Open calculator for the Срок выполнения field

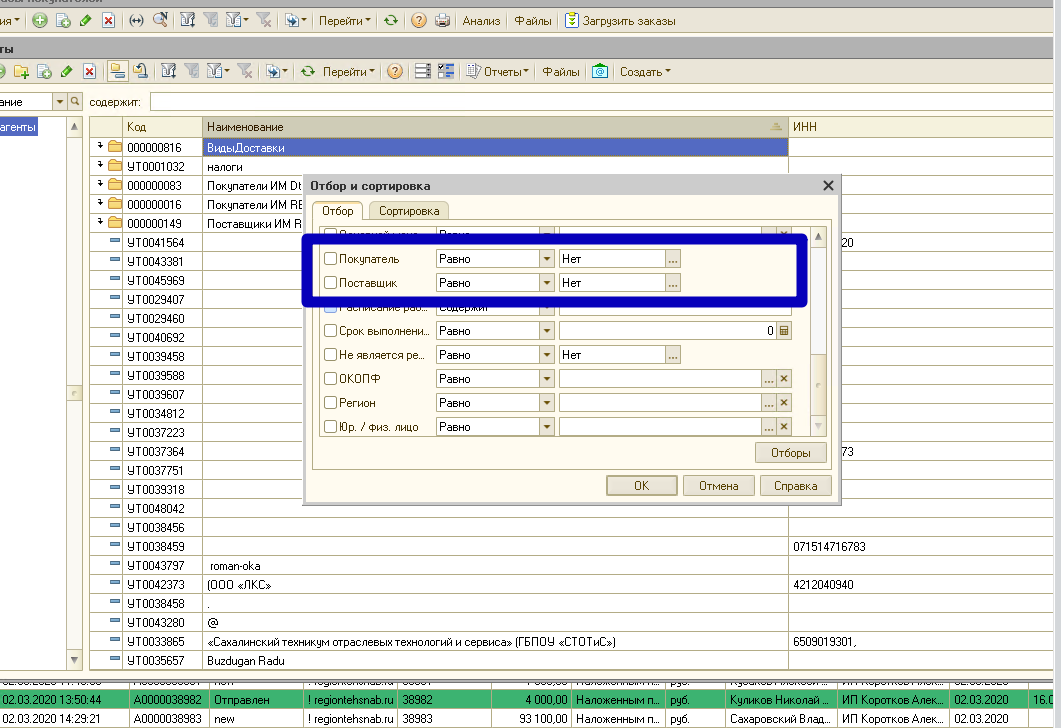(x=784, y=331)
